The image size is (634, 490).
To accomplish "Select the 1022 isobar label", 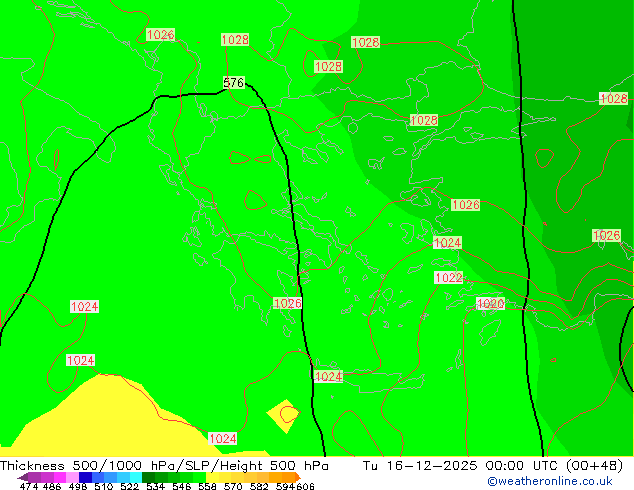I will [448, 278].
